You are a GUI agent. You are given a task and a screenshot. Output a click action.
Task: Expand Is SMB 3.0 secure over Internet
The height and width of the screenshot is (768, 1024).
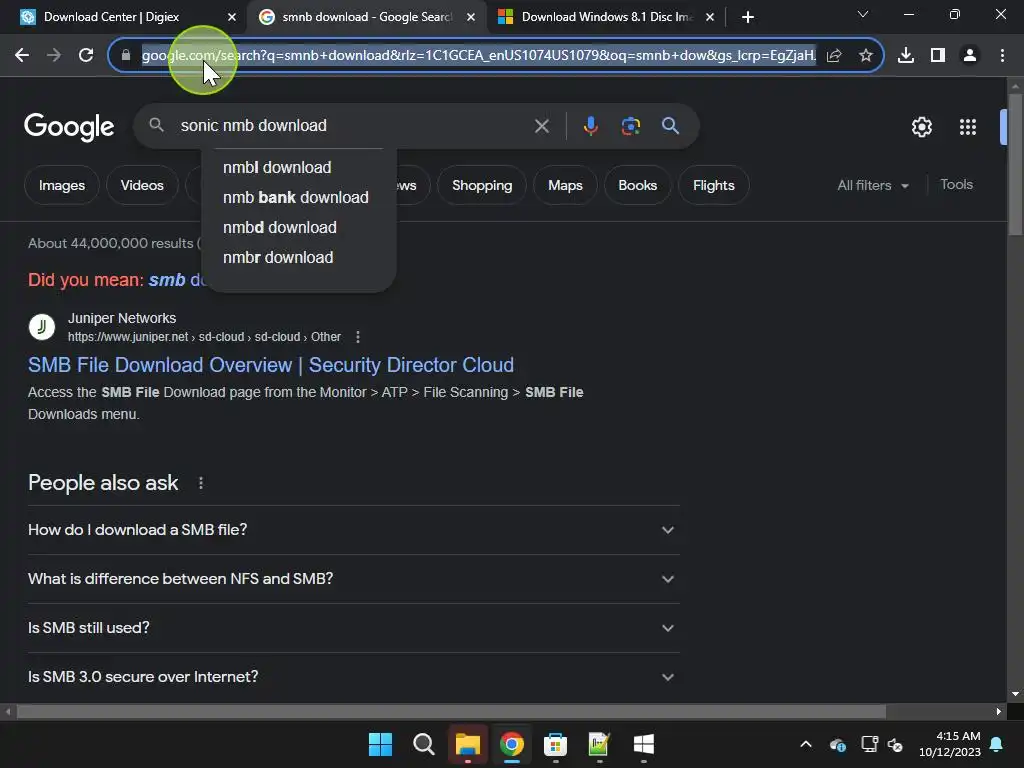[353, 677]
